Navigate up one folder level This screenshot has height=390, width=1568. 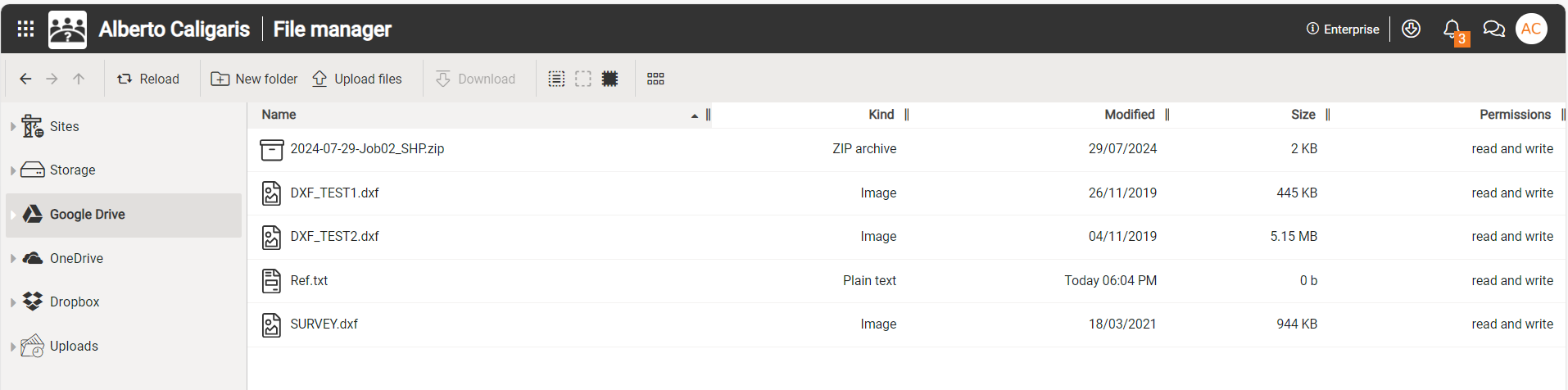(79, 79)
